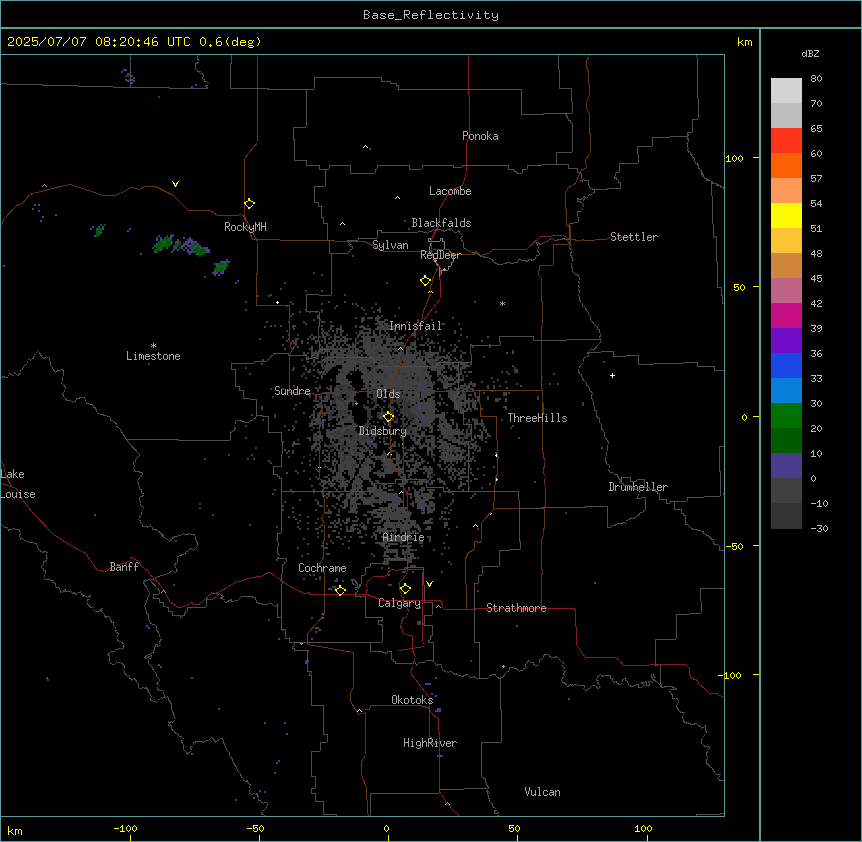The height and width of the screenshot is (842, 862).
Task: Click the Cochrane label
Action: (322, 568)
